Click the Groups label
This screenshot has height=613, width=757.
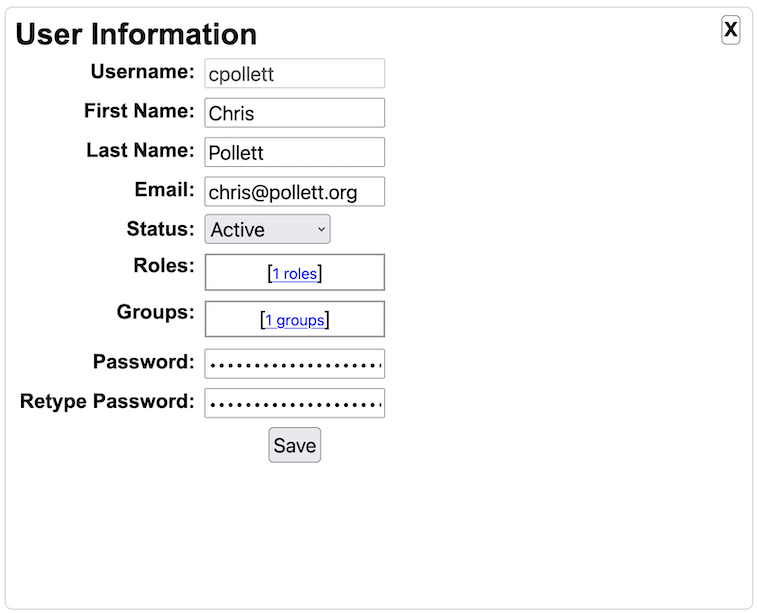(x=155, y=312)
